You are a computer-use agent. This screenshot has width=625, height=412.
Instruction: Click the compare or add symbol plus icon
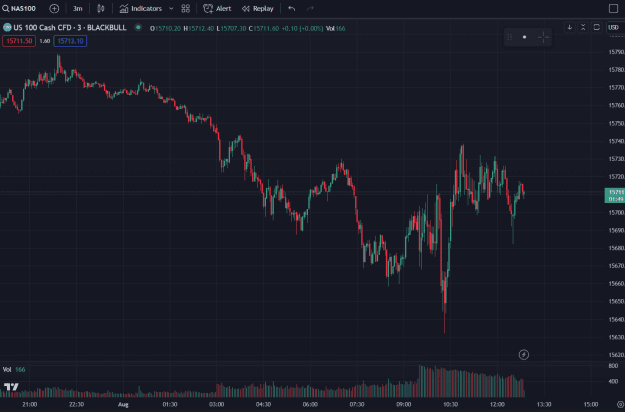54,8
